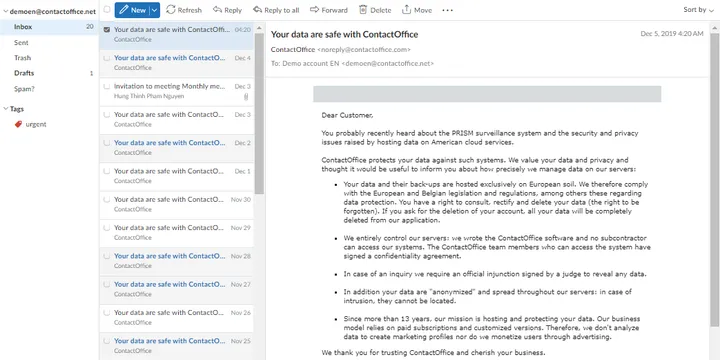The height and width of the screenshot is (360, 720).
Task: Check the checkbox of the Dec 2 message
Action: (x=107, y=143)
